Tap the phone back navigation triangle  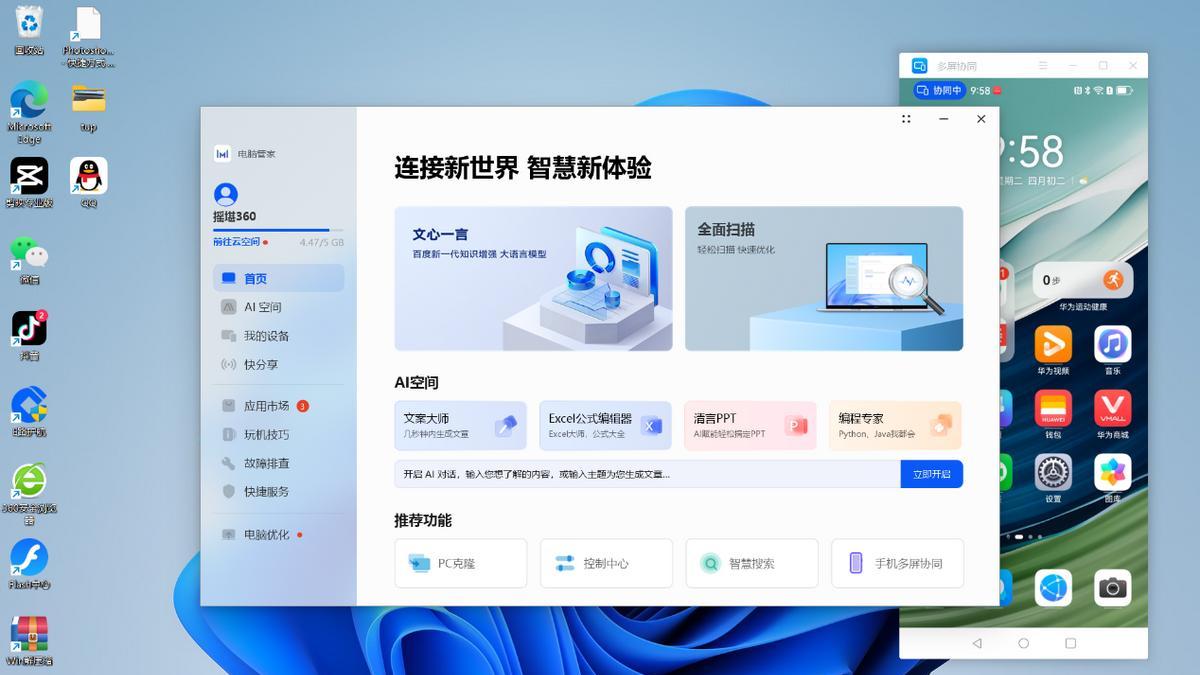(977, 643)
